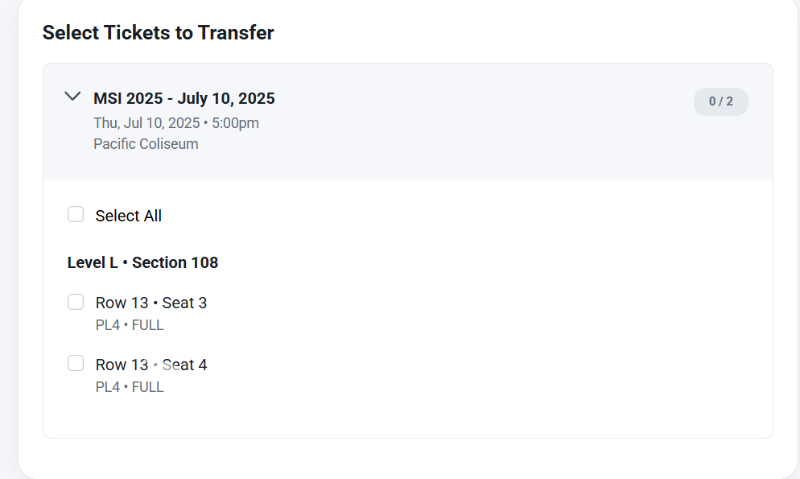
Task: Click the Select All label text
Action: (128, 215)
